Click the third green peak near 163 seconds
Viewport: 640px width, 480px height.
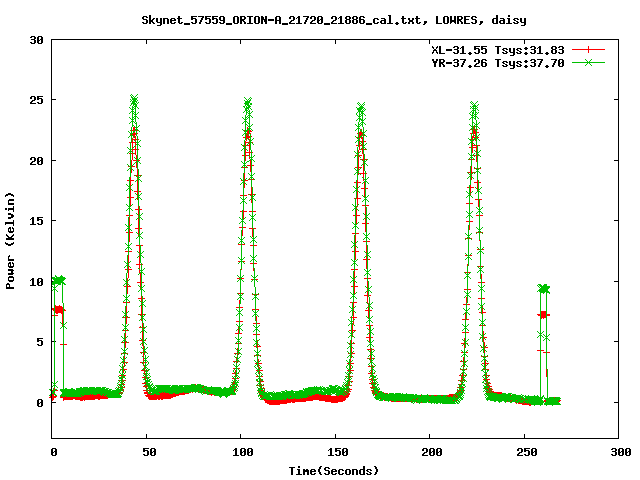361,107
